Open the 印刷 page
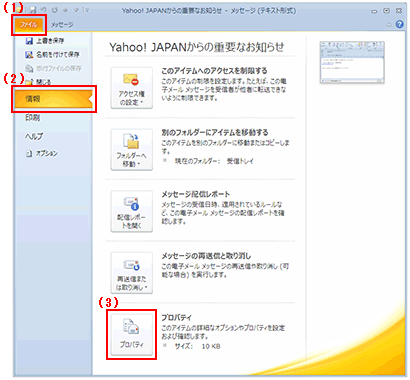 [32, 117]
